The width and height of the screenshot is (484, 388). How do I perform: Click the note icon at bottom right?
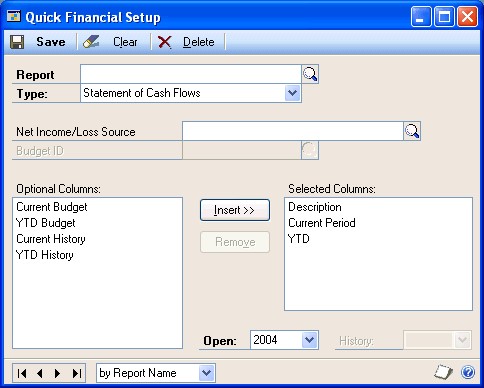pyautogui.click(x=444, y=372)
